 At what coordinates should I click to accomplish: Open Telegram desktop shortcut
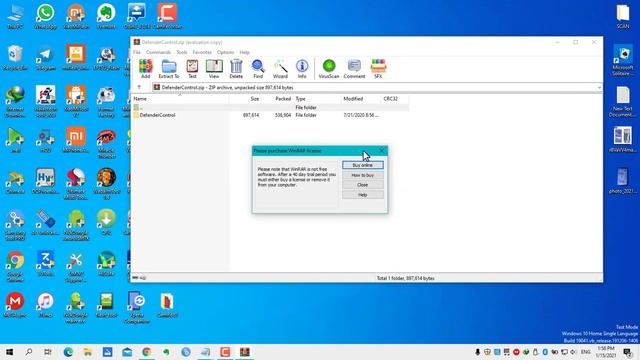[45, 58]
